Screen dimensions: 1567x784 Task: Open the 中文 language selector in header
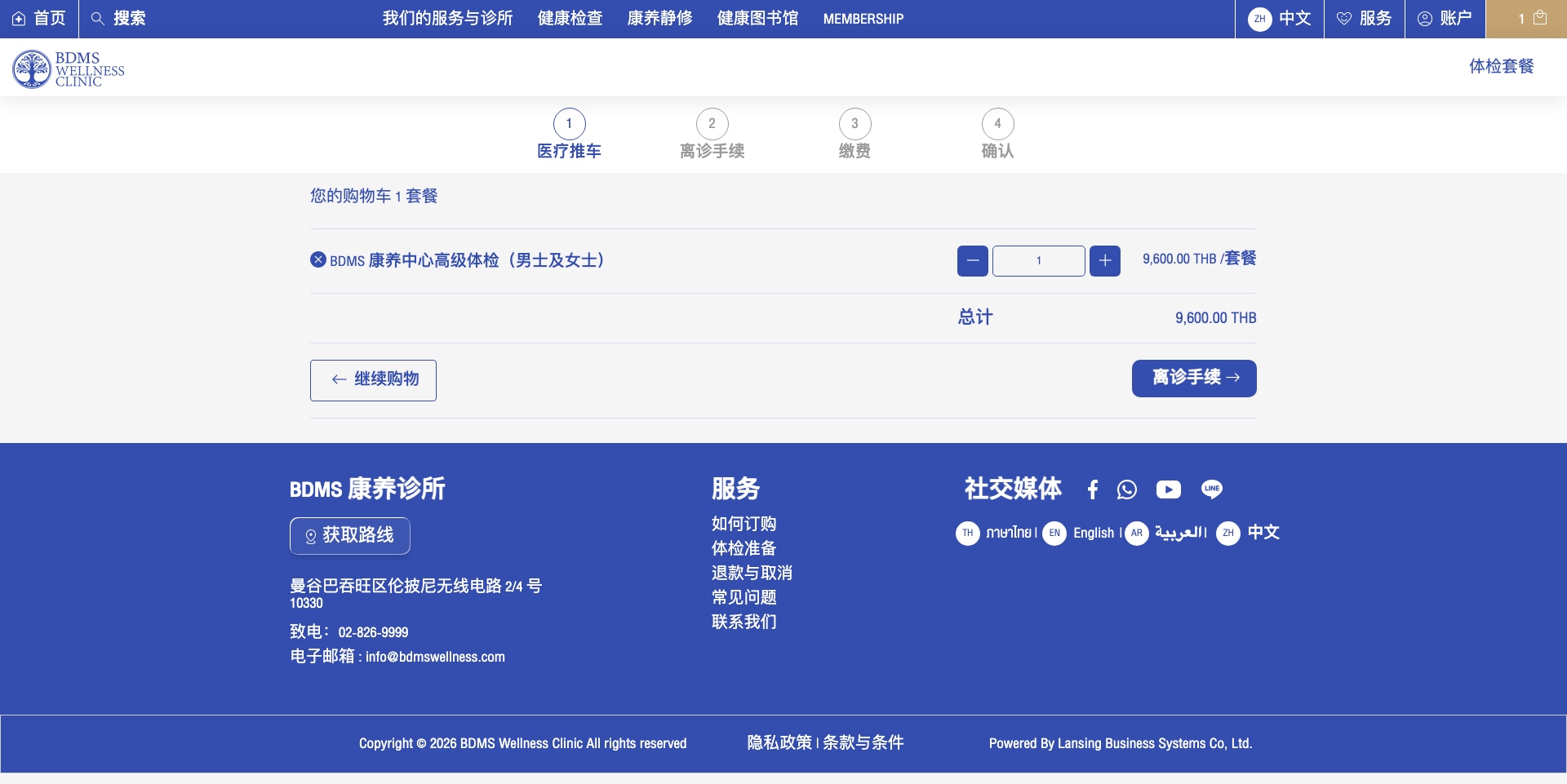pos(1280,19)
